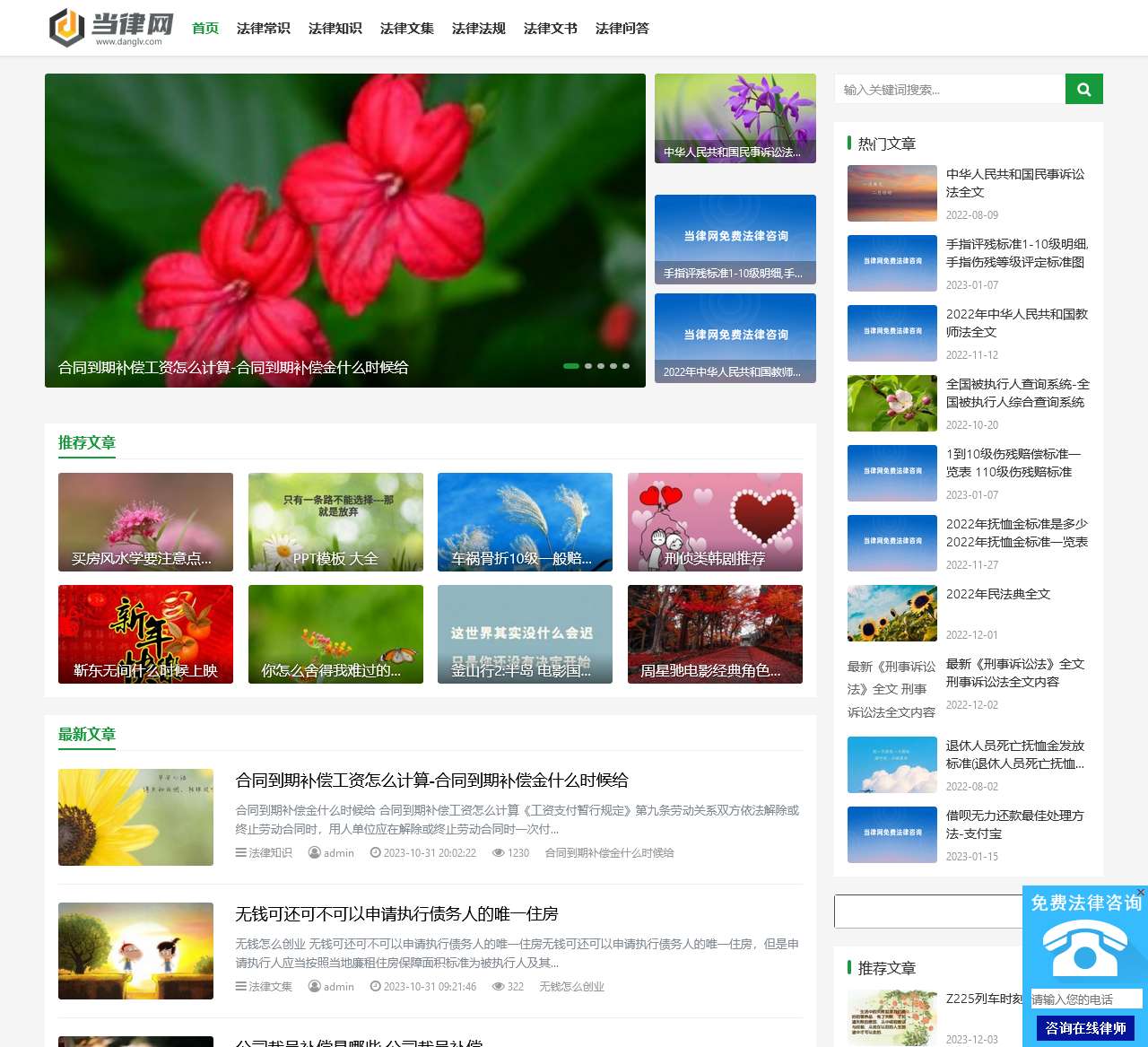Click the 最新文章 section heading

87,734
